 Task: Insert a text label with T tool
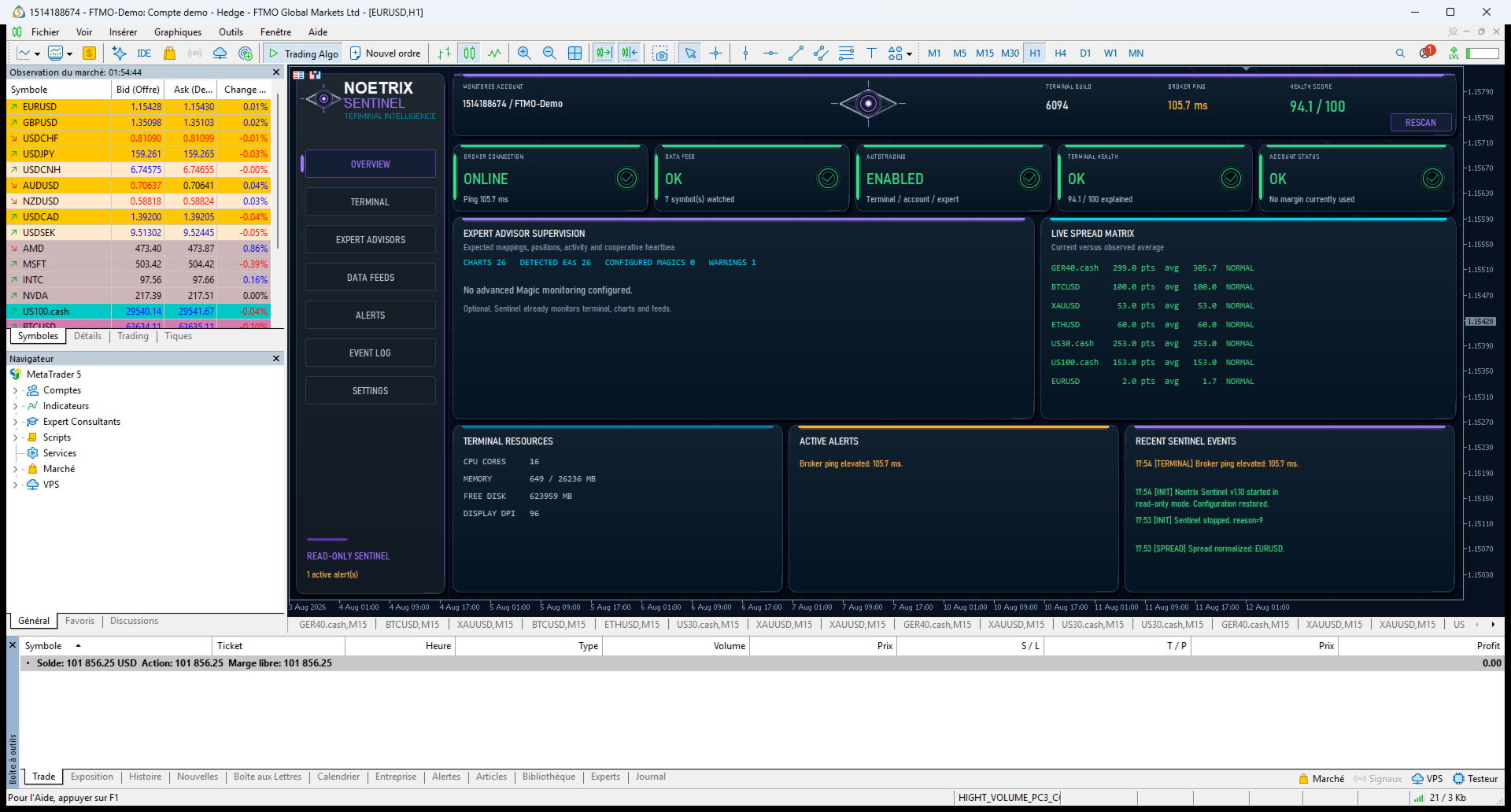[x=871, y=54]
